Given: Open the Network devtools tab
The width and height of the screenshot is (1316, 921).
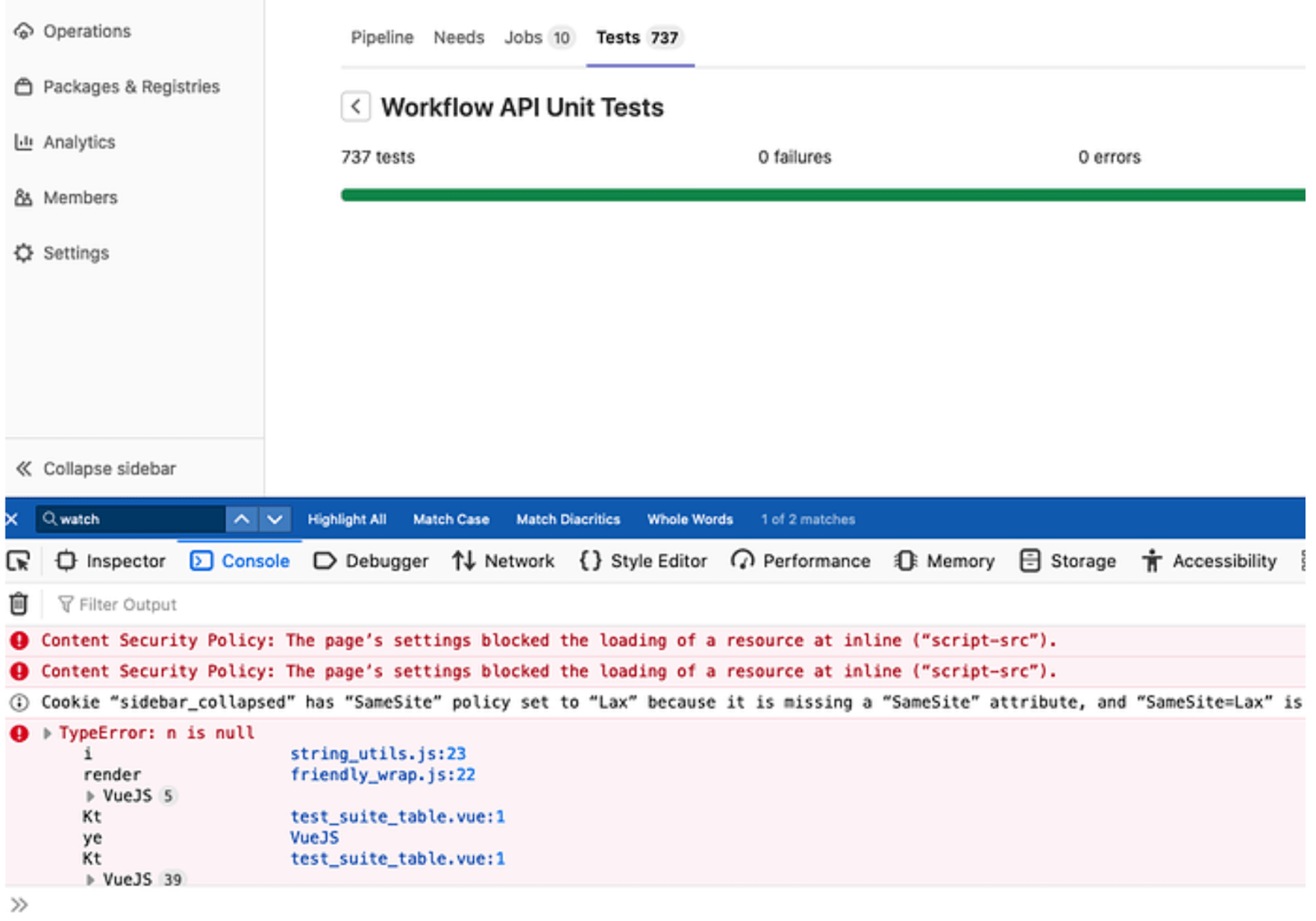Looking at the screenshot, I should pos(503,561).
